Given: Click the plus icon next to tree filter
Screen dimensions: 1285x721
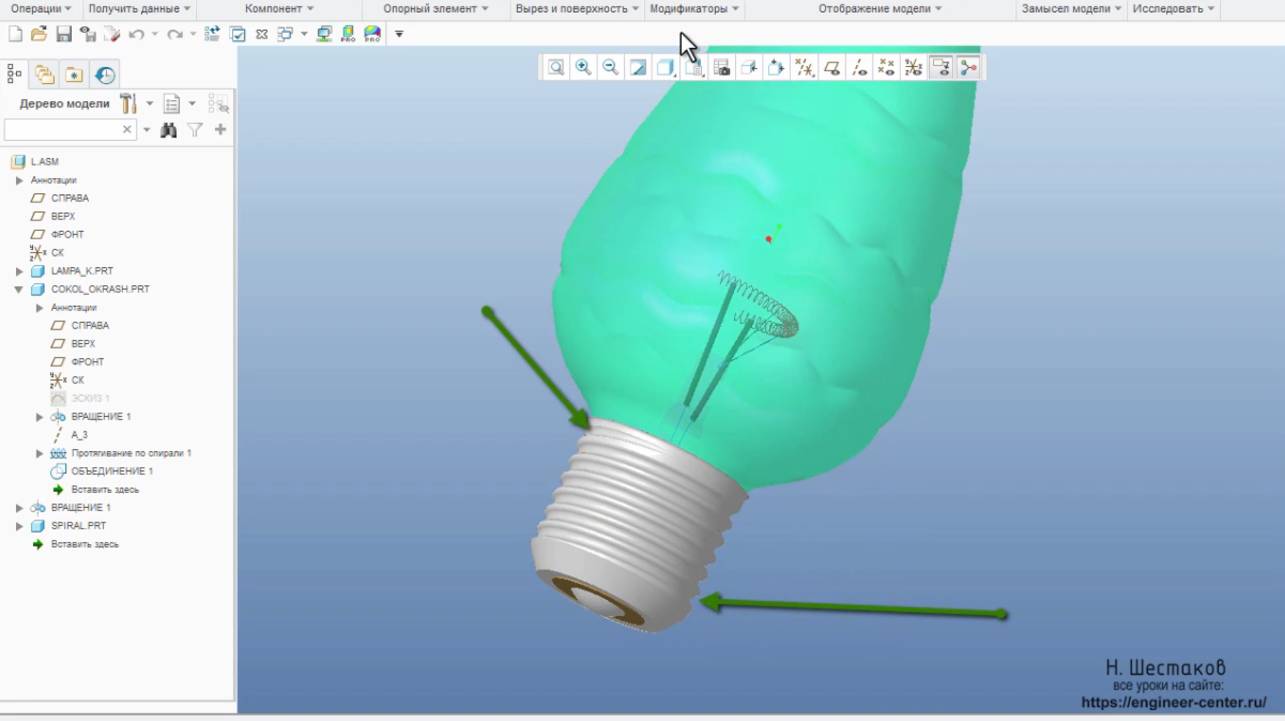Looking at the screenshot, I should tap(221, 130).
